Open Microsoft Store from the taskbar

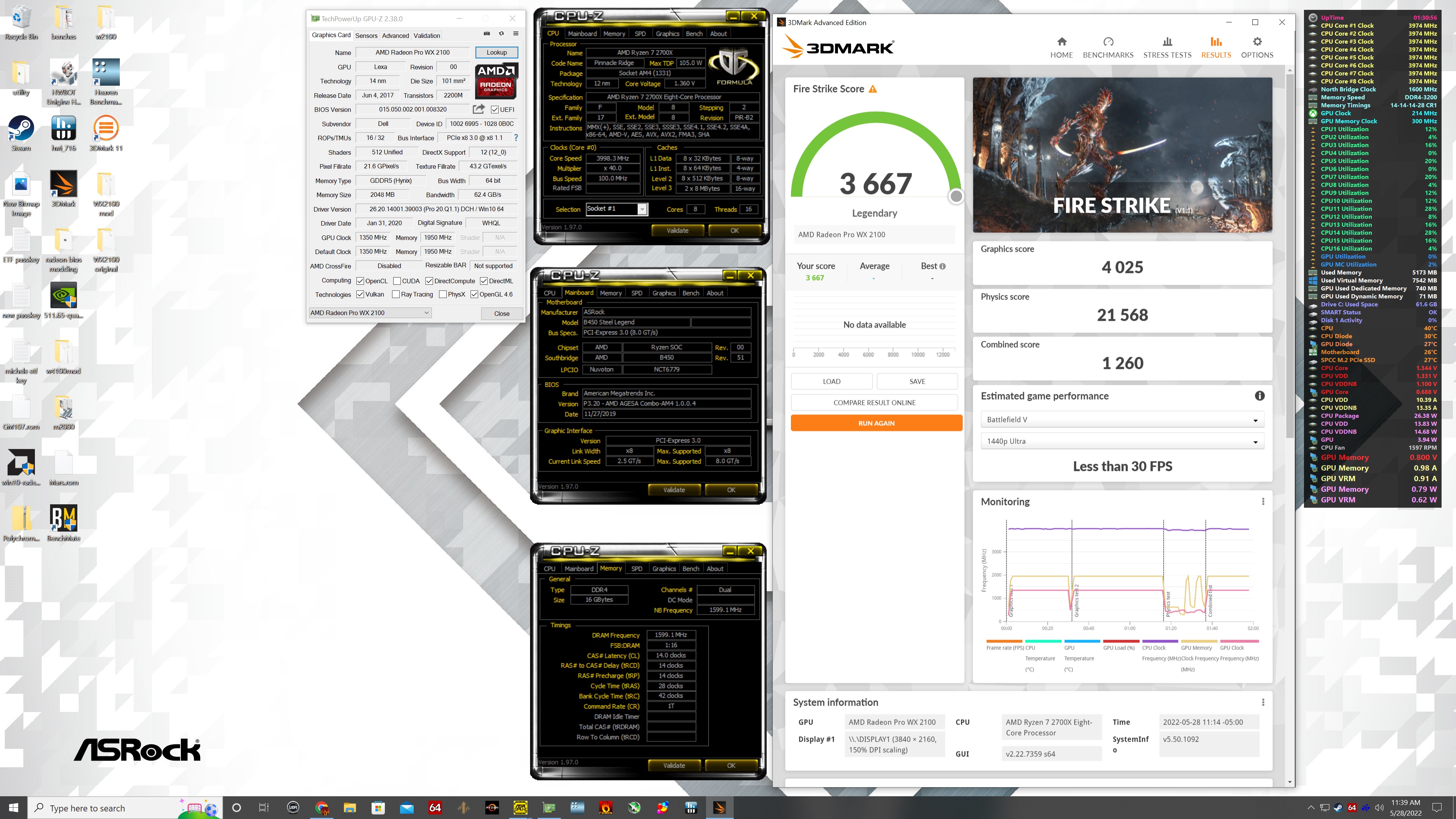pyautogui.click(x=378, y=808)
